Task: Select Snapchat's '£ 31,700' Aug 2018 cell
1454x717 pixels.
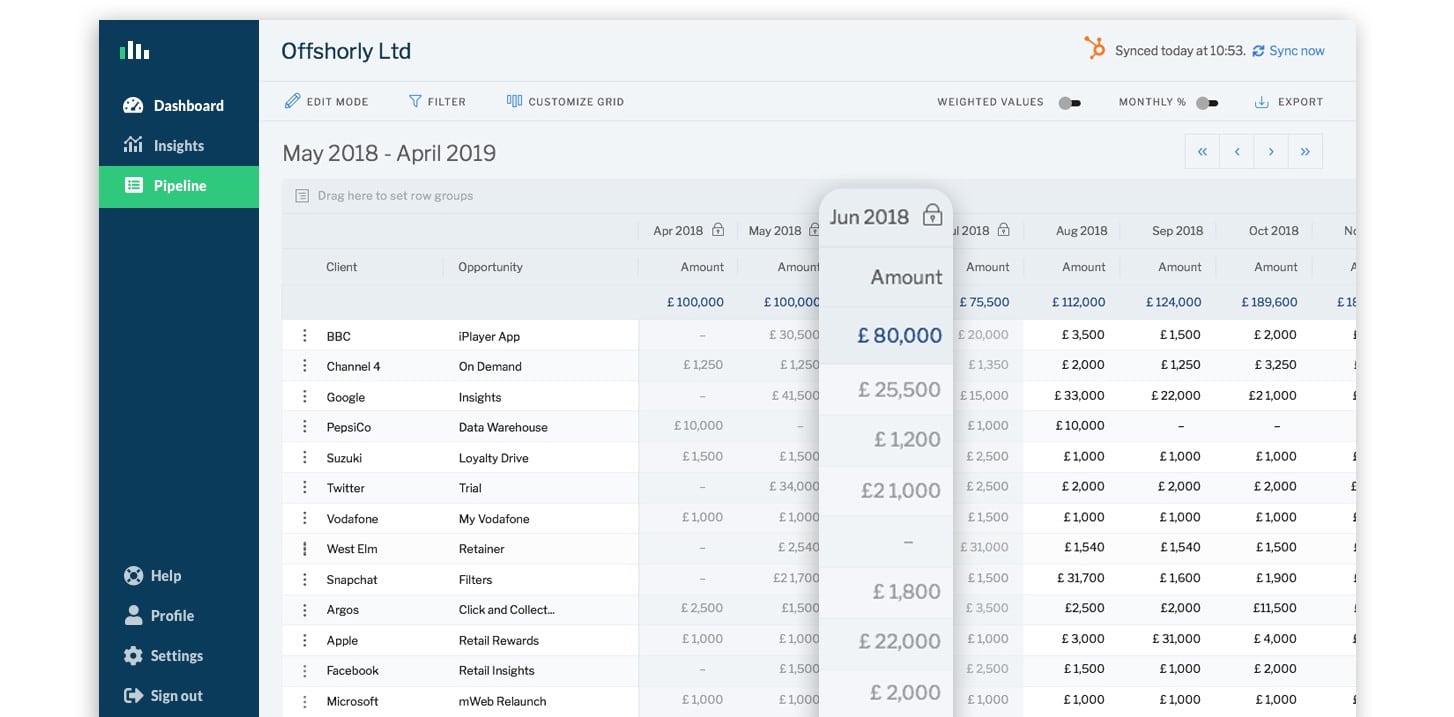Action: pyautogui.click(x=1081, y=578)
